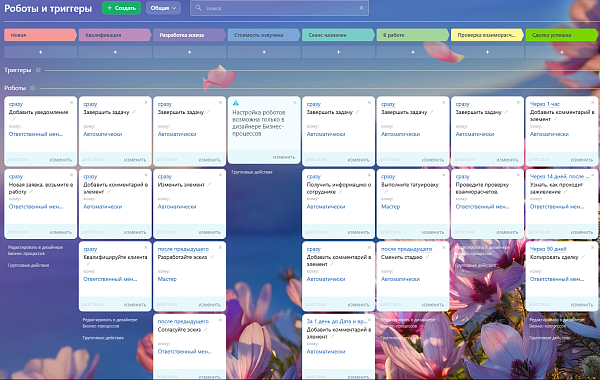
Task: Clear the search field with X icon
Action: click(361, 8)
